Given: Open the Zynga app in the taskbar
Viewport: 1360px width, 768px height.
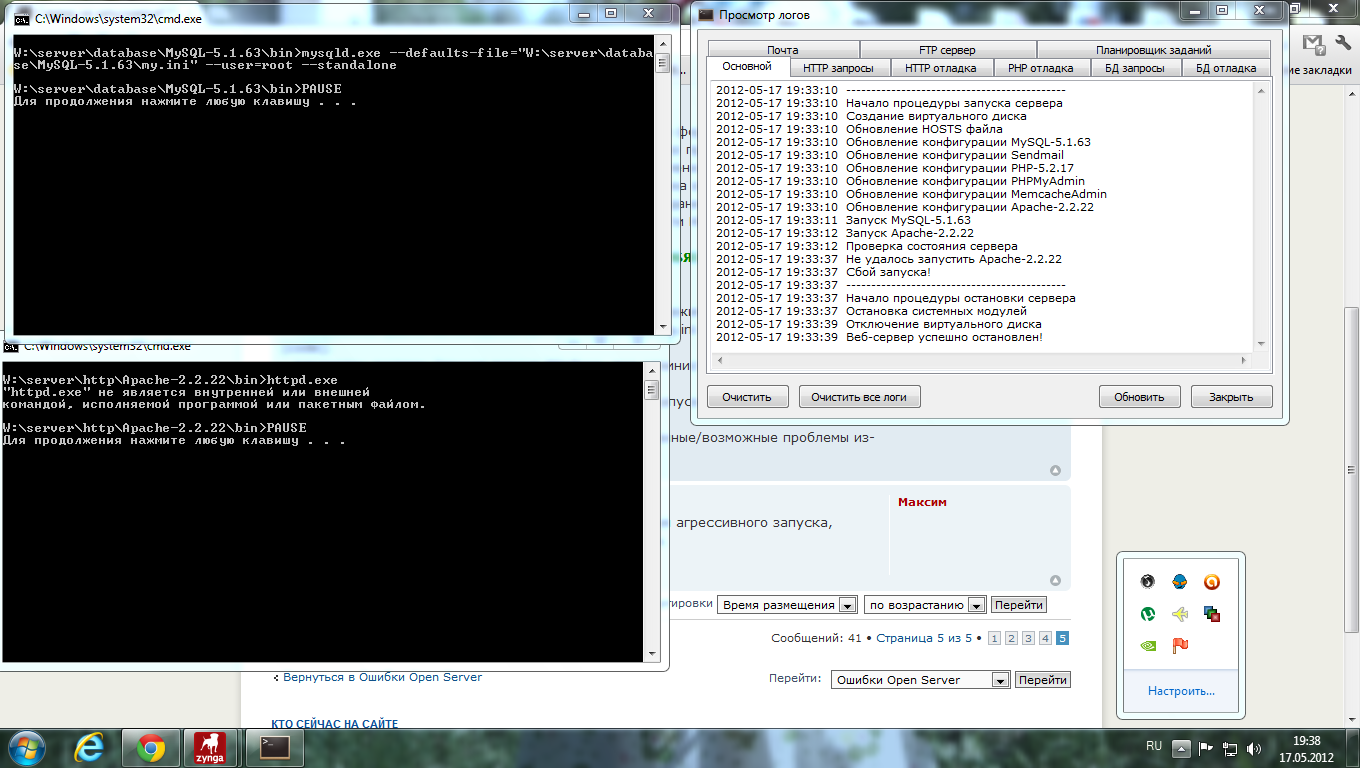Looking at the screenshot, I should [210, 747].
